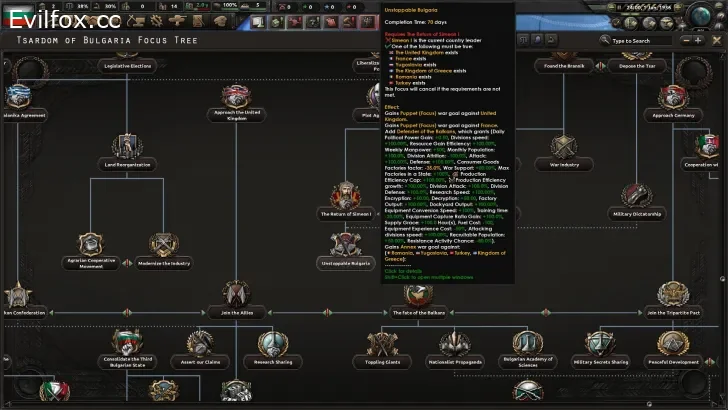Open the Logistics menu icon

click(x=199, y=20)
